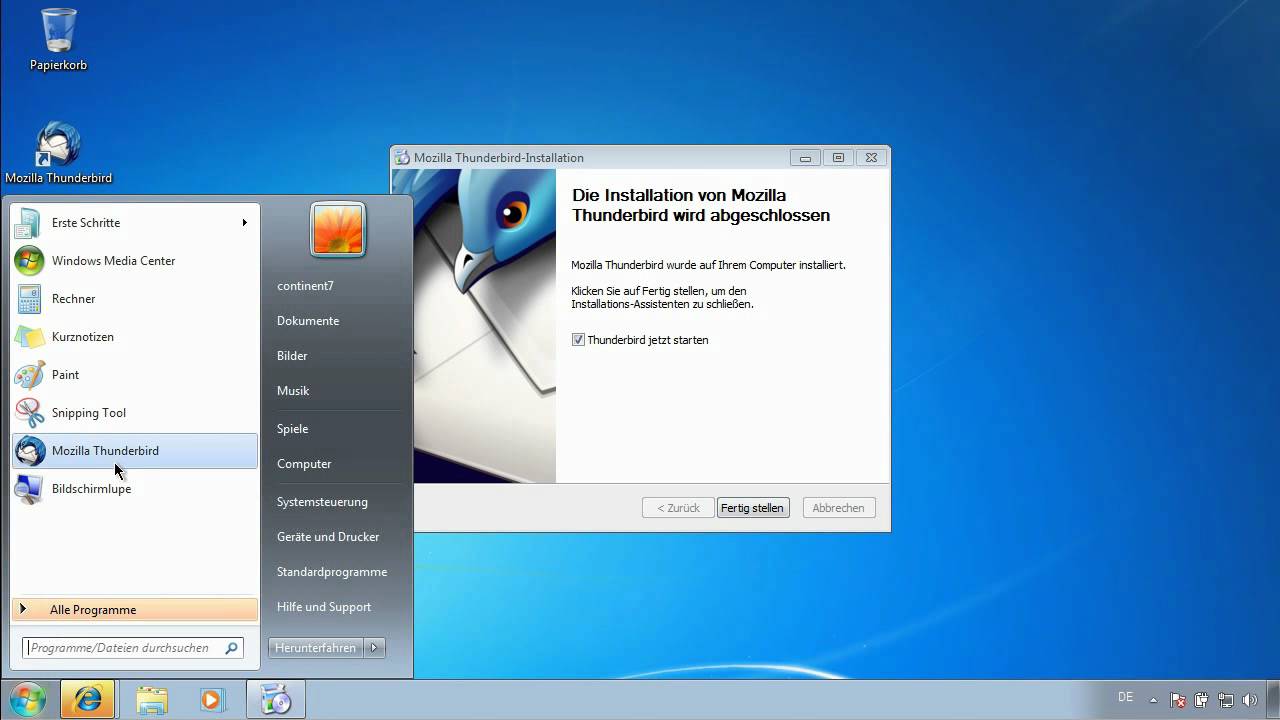Click Abbrechen in the Thunderbird installer
Image resolution: width=1280 pixels, height=720 pixels.
(838, 508)
